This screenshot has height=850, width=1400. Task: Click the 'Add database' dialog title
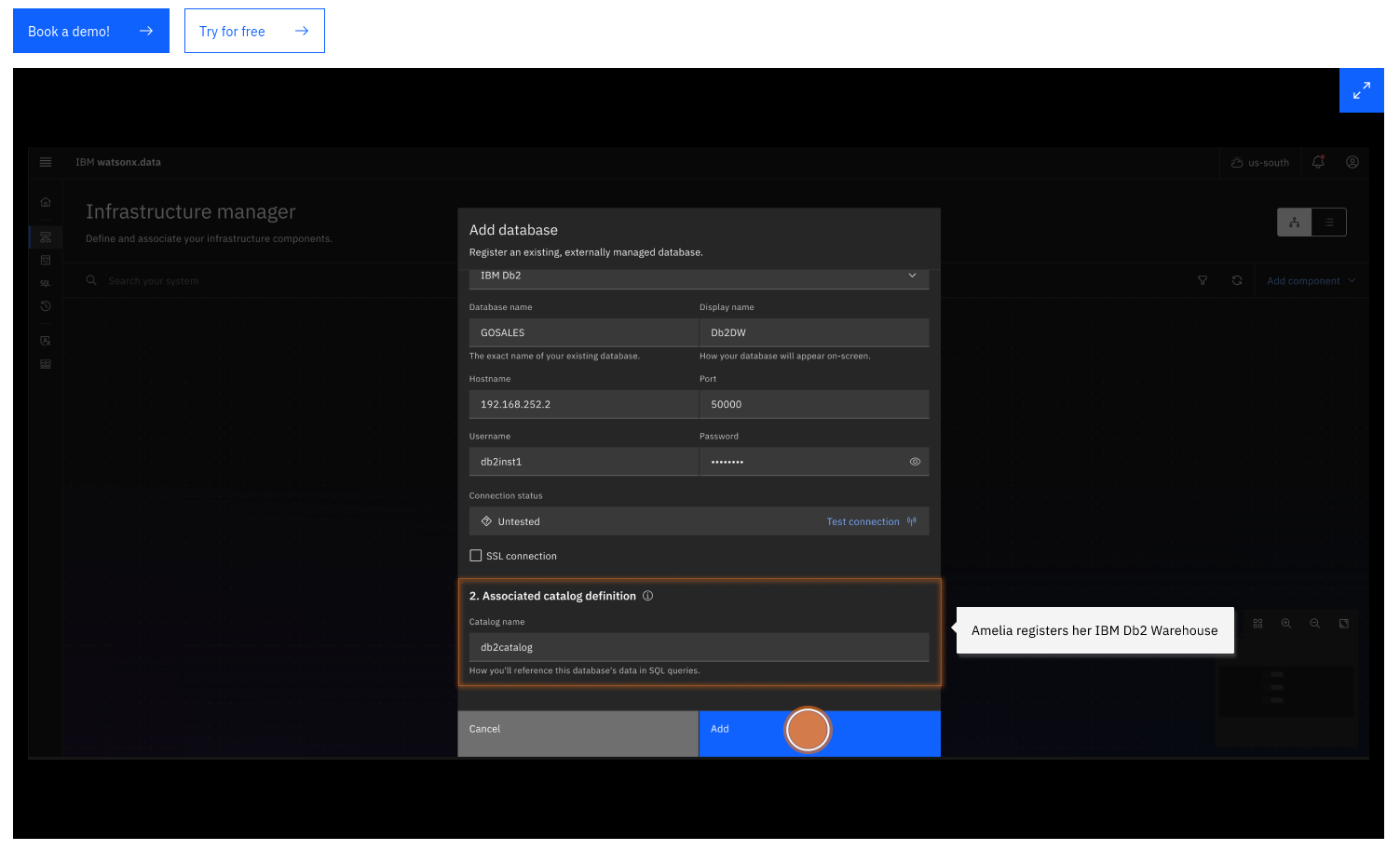[x=513, y=230]
